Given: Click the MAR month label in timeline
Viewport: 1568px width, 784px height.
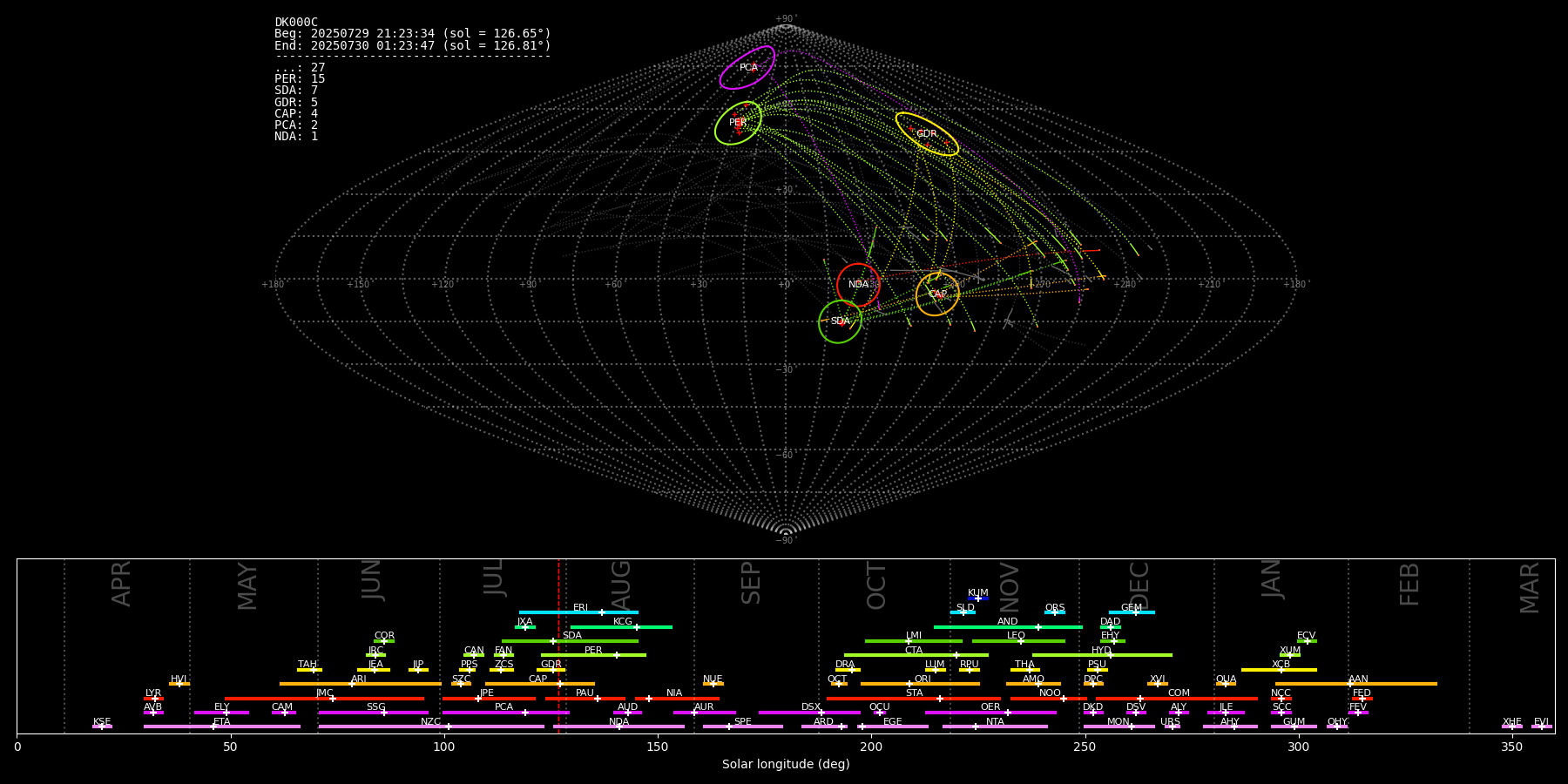Looking at the screenshot, I should (1530, 588).
